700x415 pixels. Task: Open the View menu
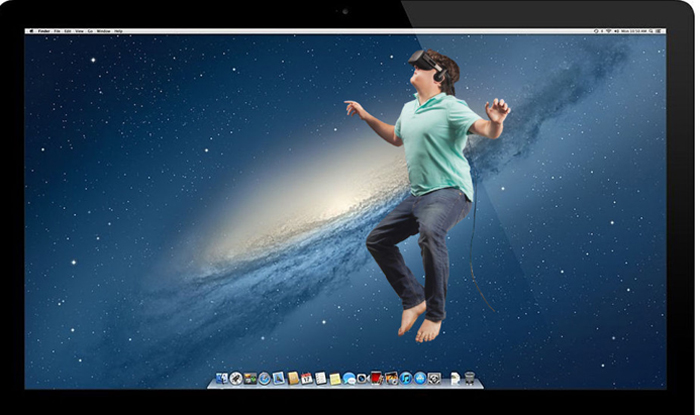pyautogui.click(x=80, y=31)
